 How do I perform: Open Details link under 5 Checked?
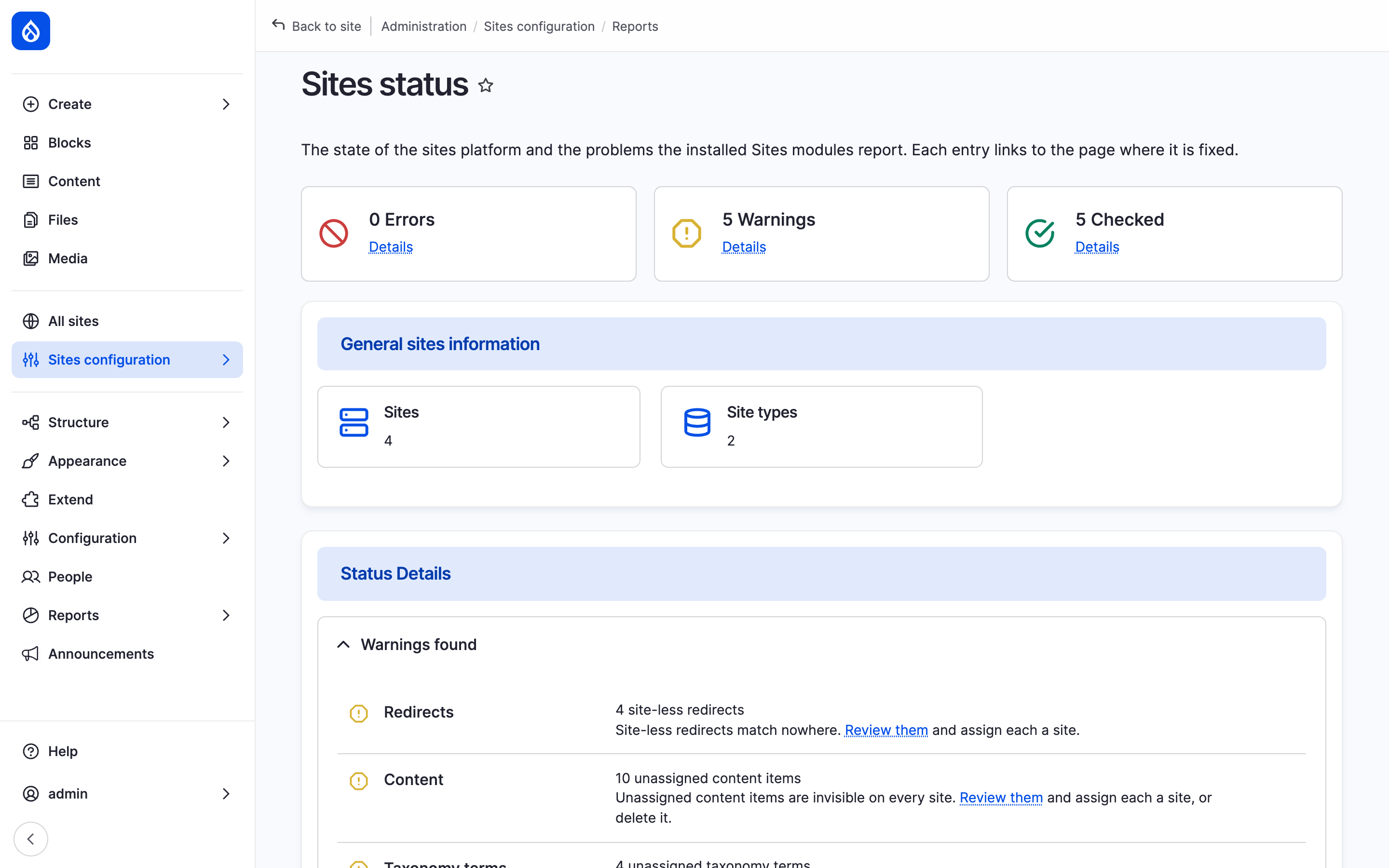click(x=1097, y=247)
